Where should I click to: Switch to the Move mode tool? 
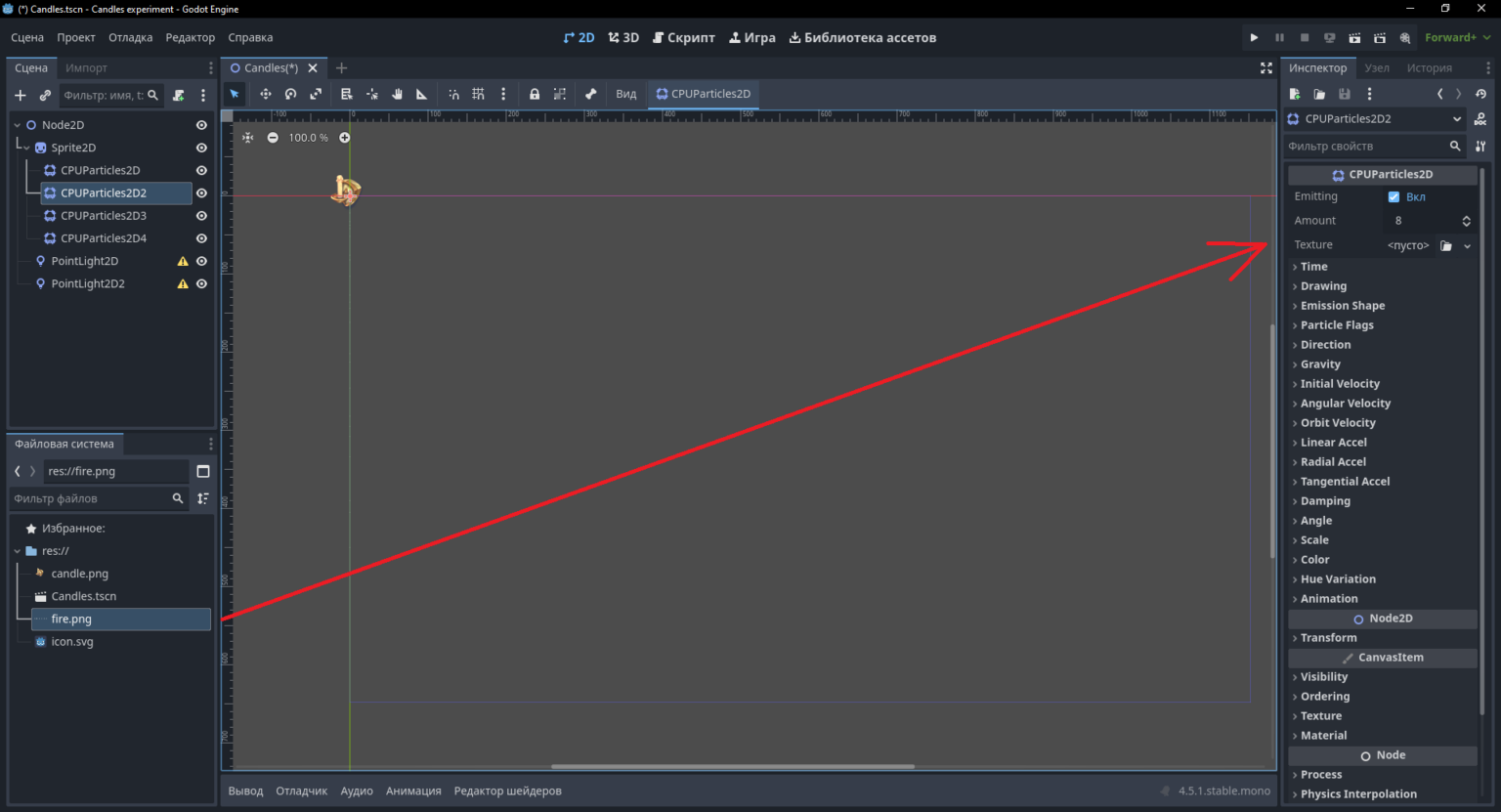(x=265, y=94)
